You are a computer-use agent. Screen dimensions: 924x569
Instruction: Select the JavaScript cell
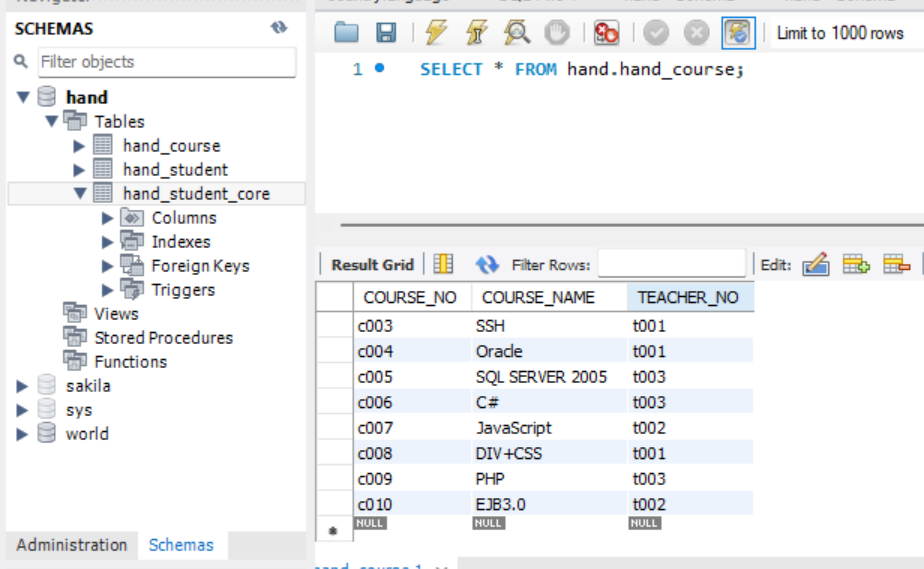[x=549, y=428]
